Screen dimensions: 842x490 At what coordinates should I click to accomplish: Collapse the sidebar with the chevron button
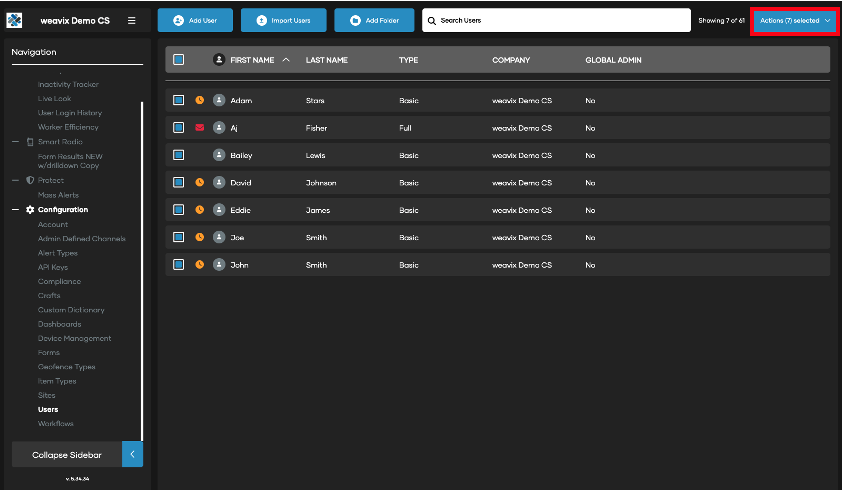tap(133, 455)
